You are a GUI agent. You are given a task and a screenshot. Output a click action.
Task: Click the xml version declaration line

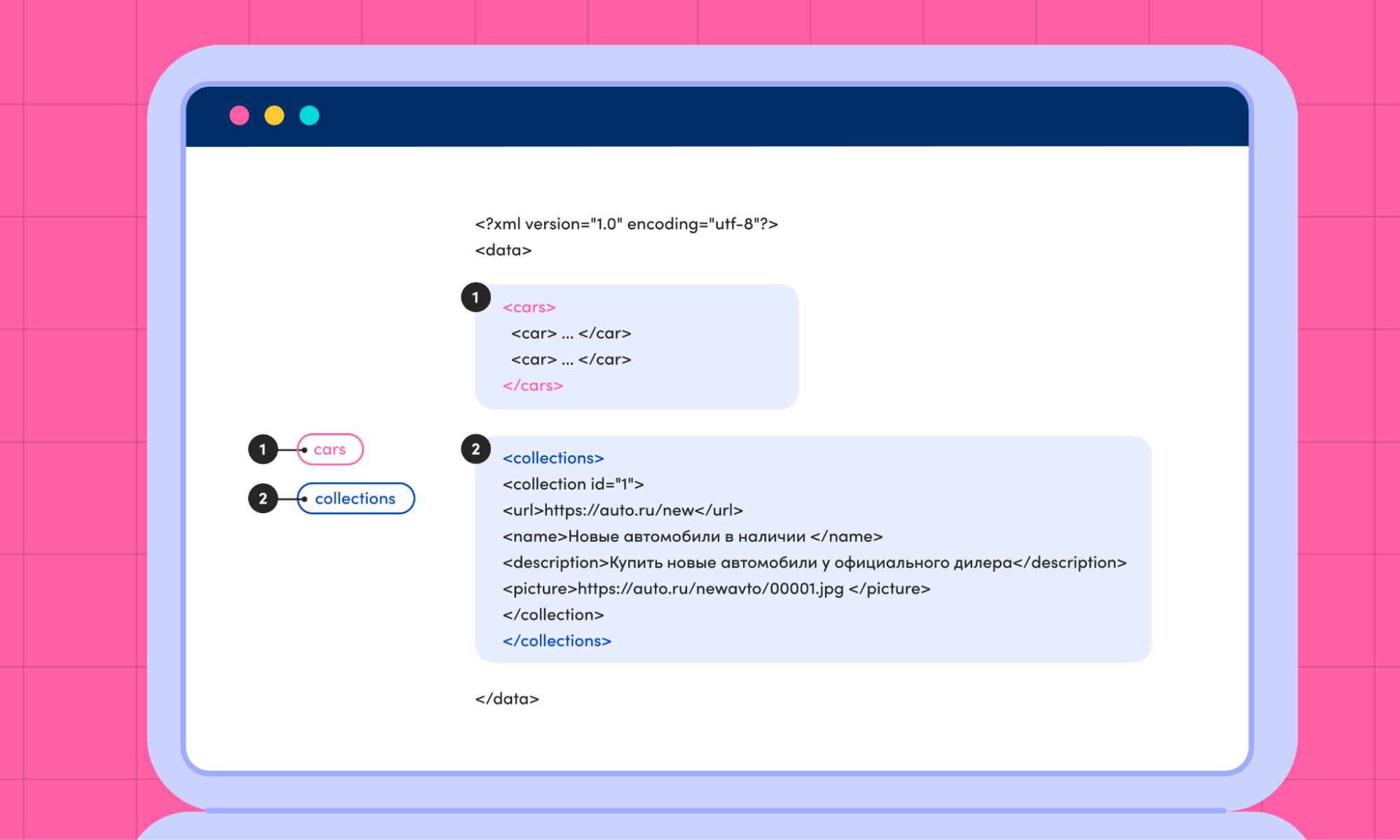pos(626,224)
